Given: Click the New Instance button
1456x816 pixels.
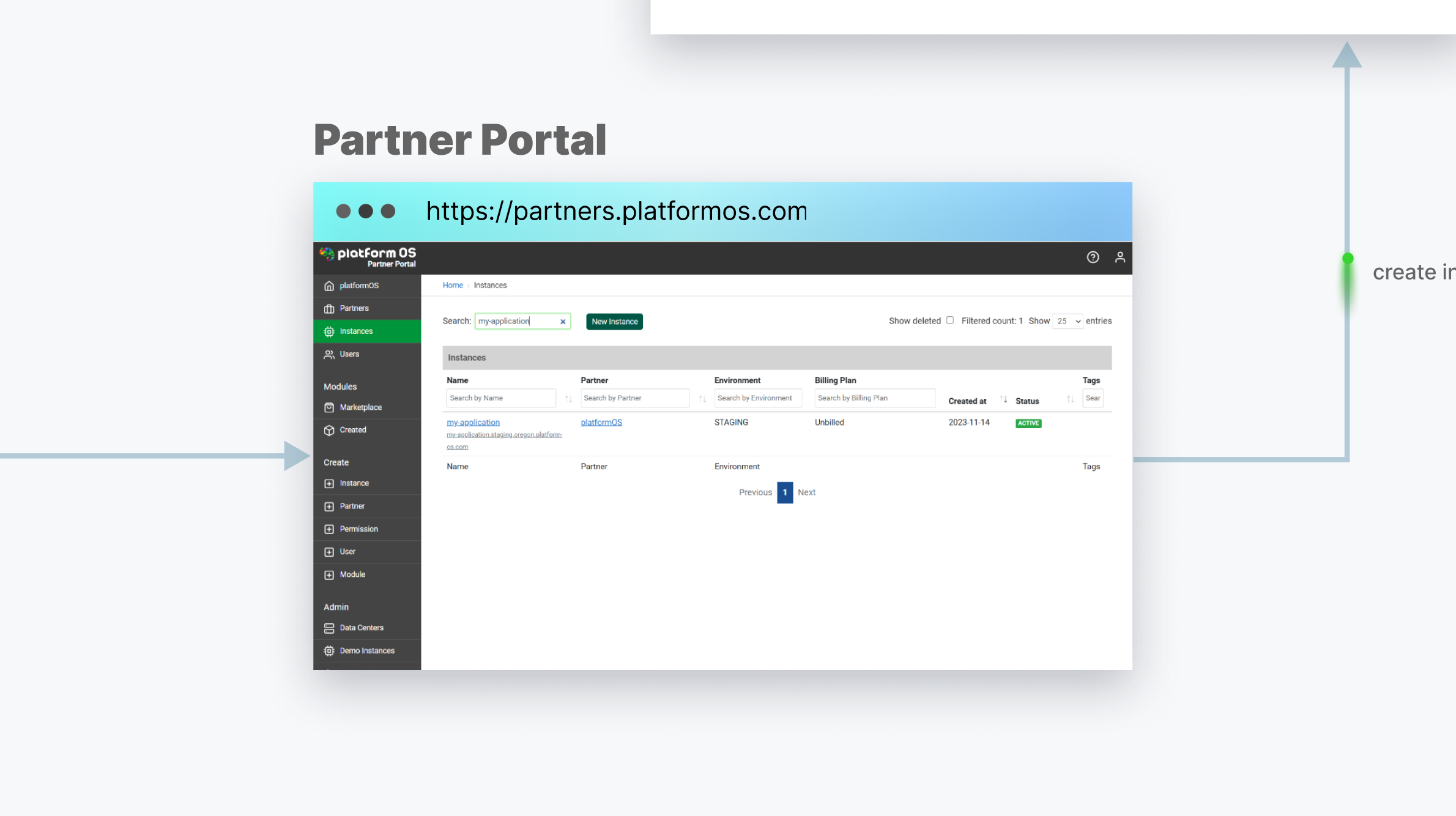Looking at the screenshot, I should tap(614, 321).
